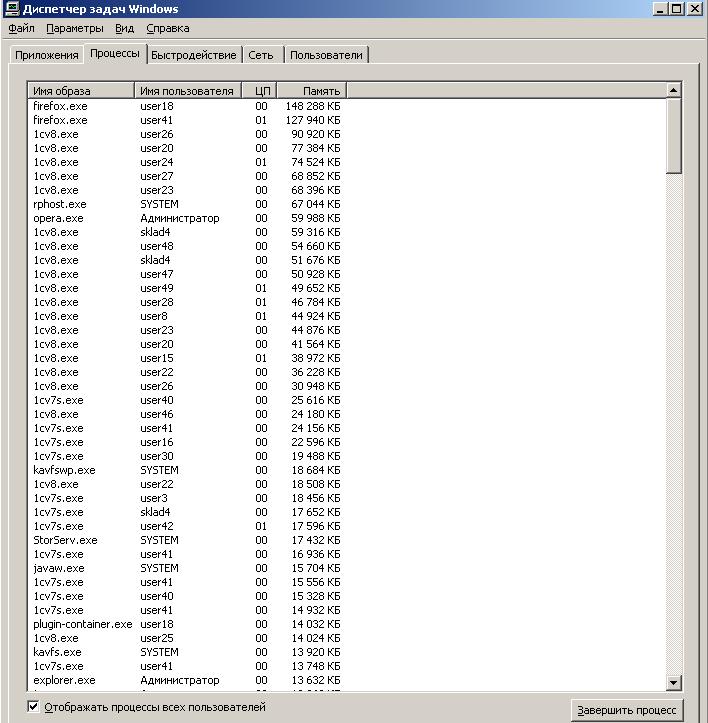Sort by ЦП column header
Screen dimensions: 708x723
click(x=259, y=91)
